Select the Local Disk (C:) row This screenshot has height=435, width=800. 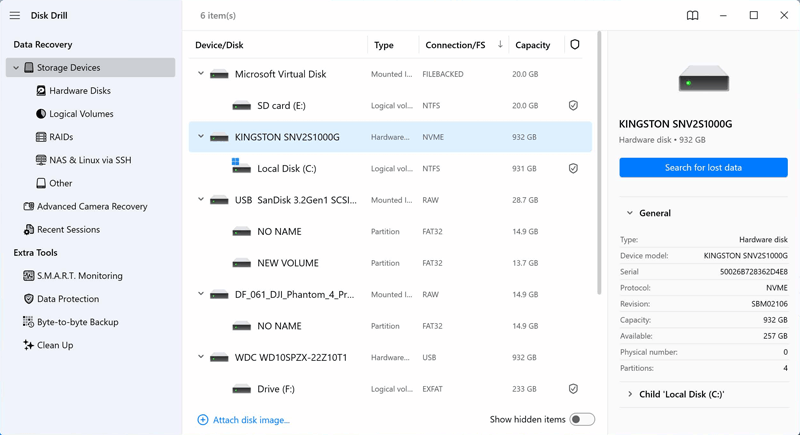390,168
